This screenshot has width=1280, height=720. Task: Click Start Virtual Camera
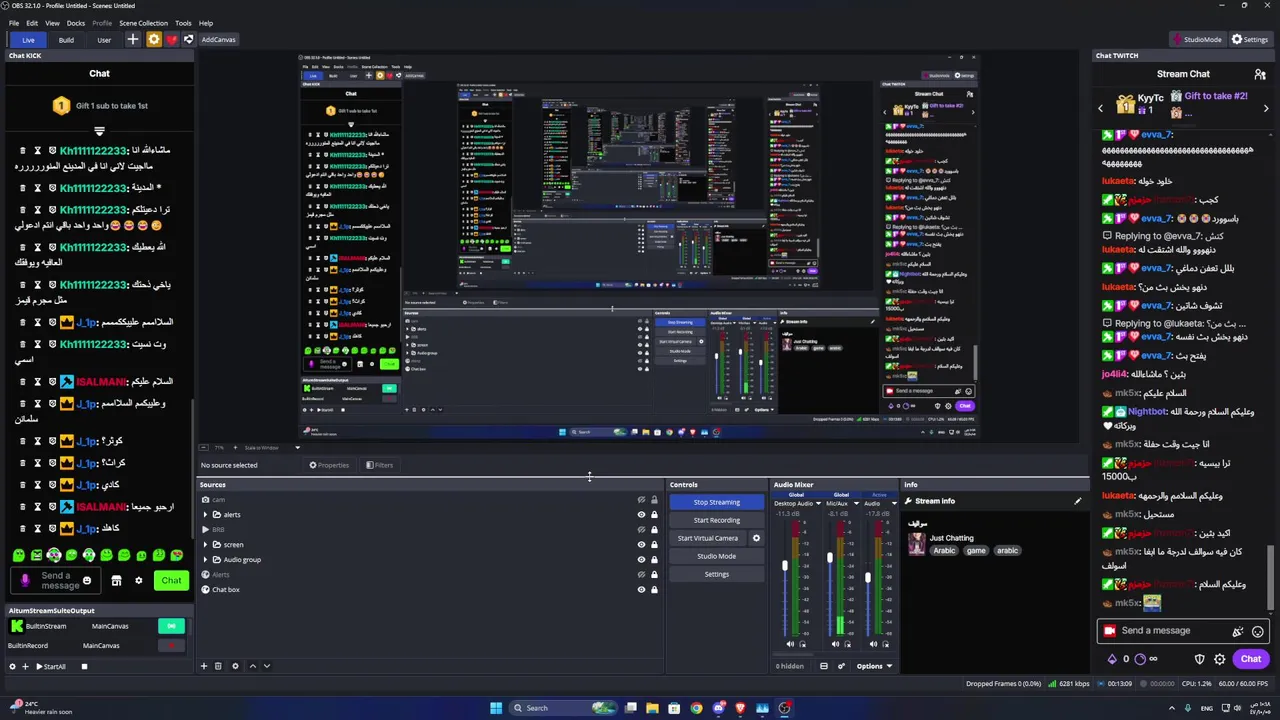(x=708, y=538)
